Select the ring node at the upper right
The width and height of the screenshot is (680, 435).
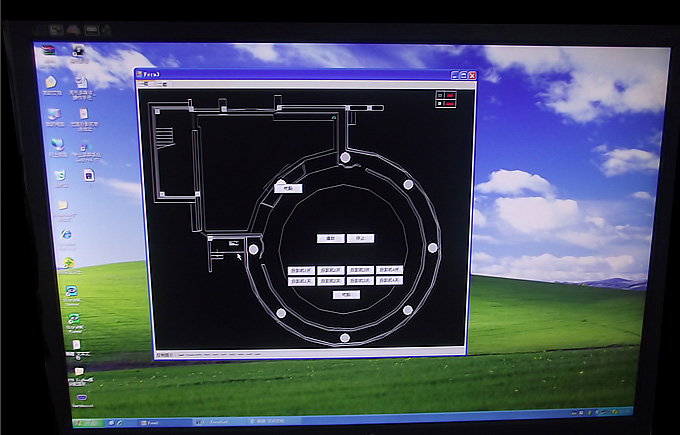pyautogui.click(x=408, y=185)
